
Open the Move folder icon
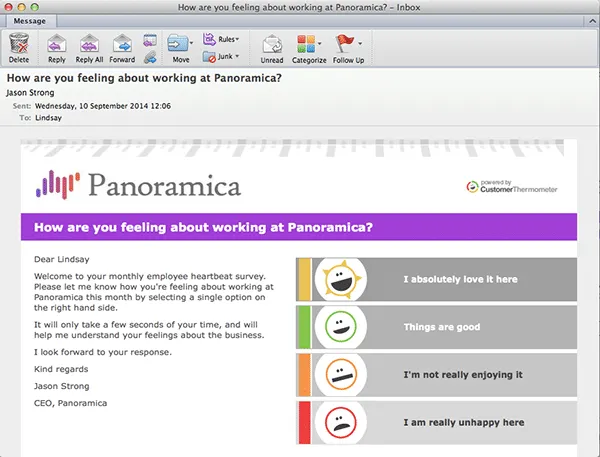(x=178, y=43)
